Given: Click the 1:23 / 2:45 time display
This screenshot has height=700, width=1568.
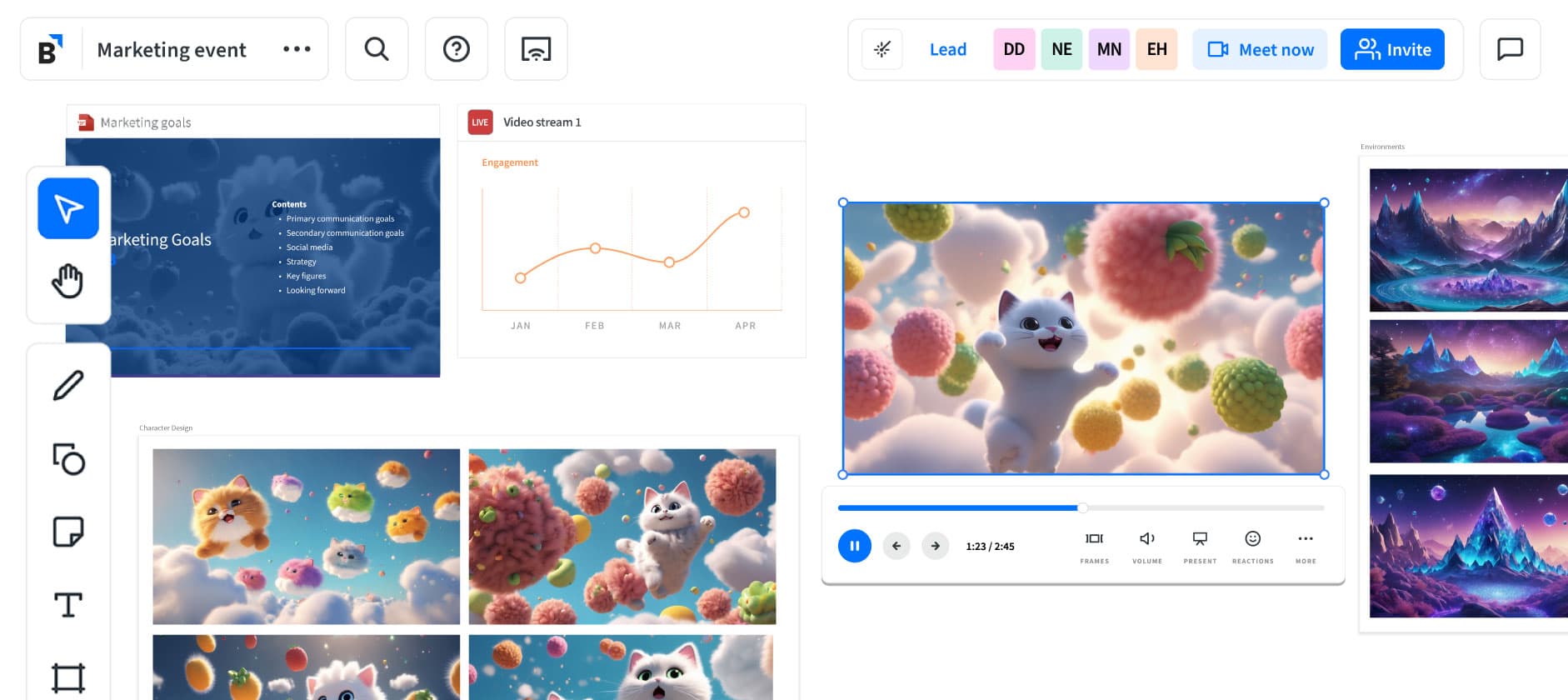Looking at the screenshot, I should (x=990, y=547).
